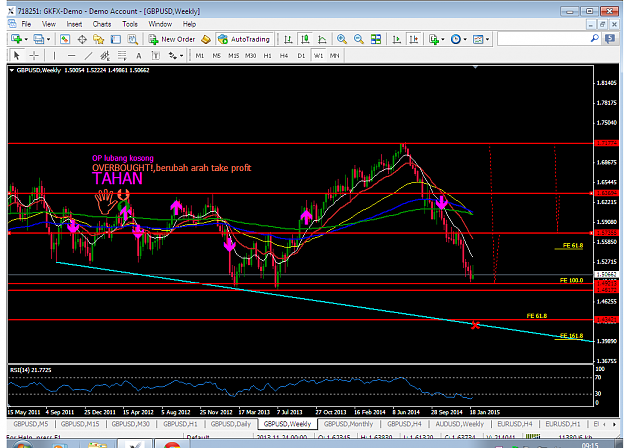Select the Fibonacci Retracement tool
This screenshot has width=625, height=448.
coord(122,55)
